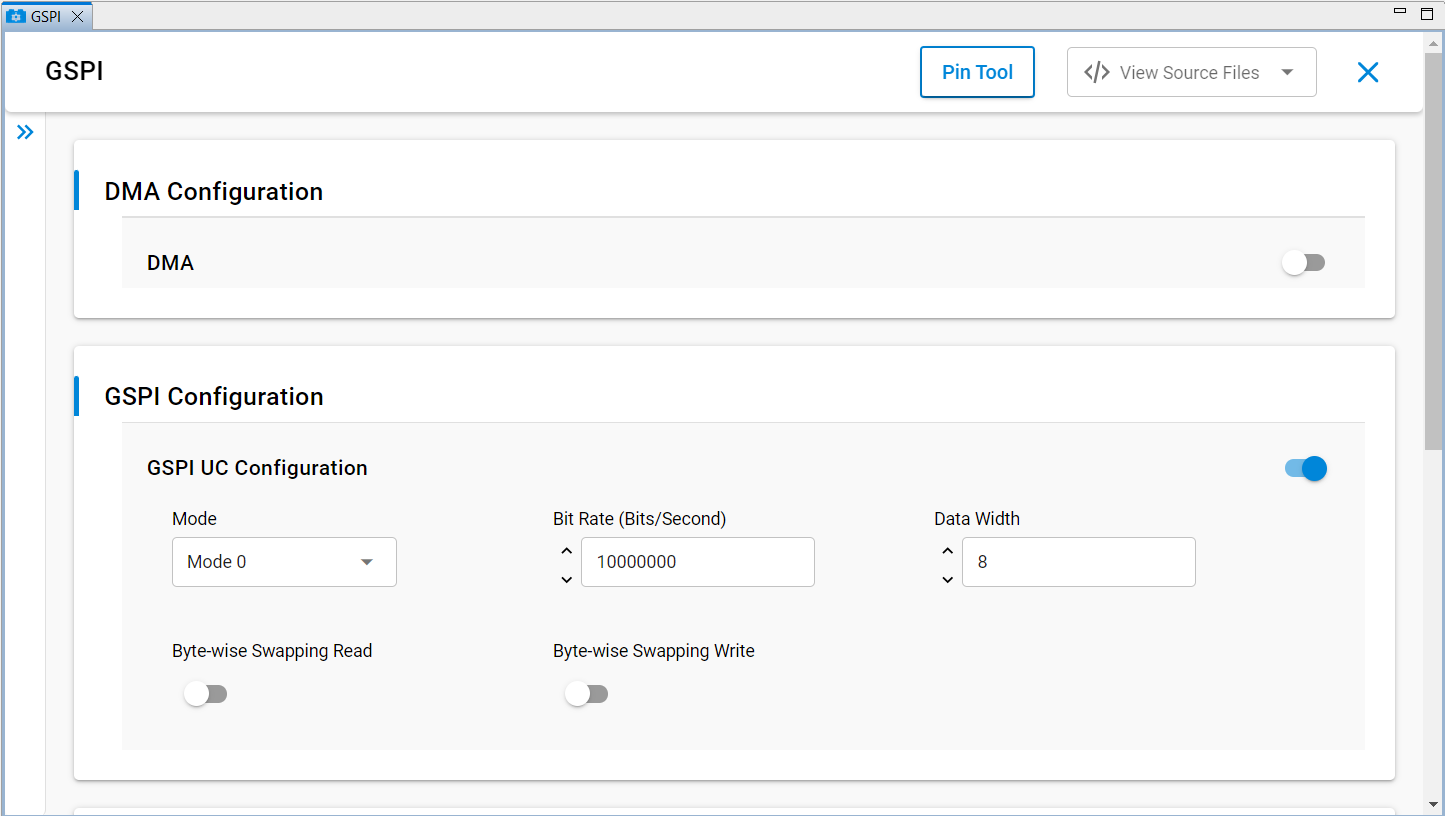Enable the DMA toggle switch
Screen dimensions: 1445x816
pos(1304,263)
